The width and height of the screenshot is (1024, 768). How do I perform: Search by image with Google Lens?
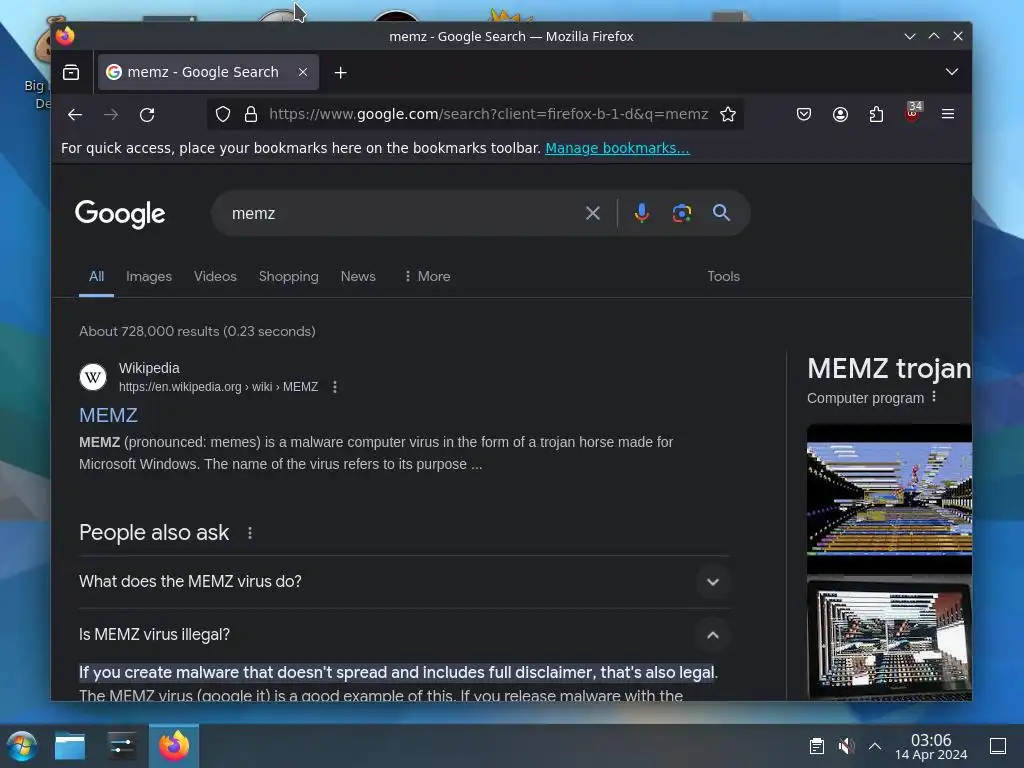[x=682, y=213]
